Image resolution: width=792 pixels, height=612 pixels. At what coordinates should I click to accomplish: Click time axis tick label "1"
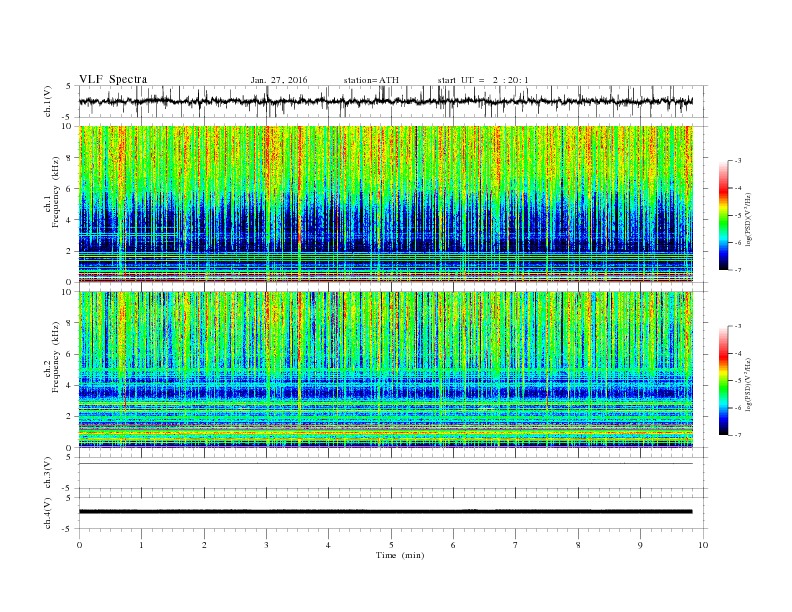(142, 545)
